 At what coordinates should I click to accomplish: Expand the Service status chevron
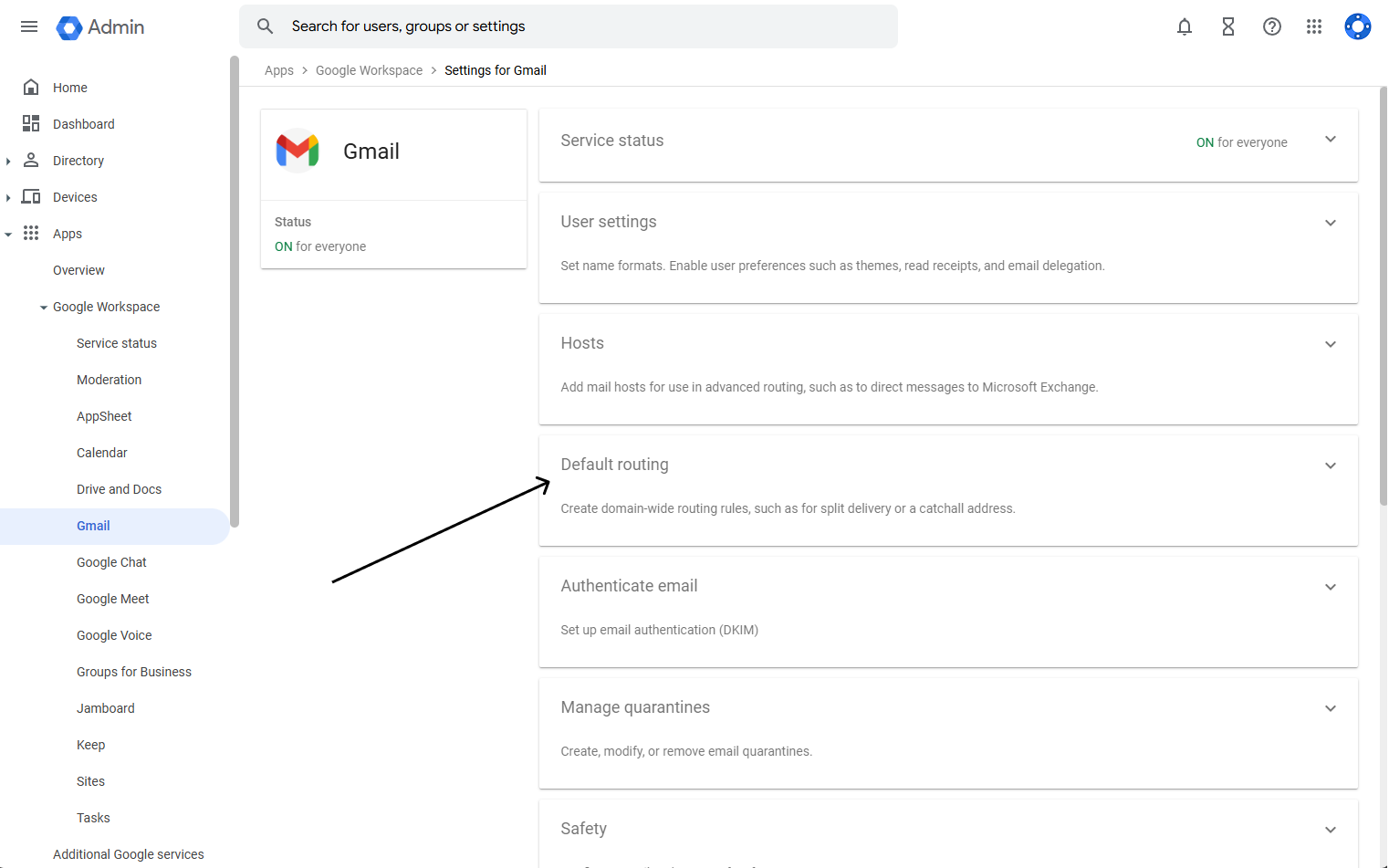pos(1331,140)
